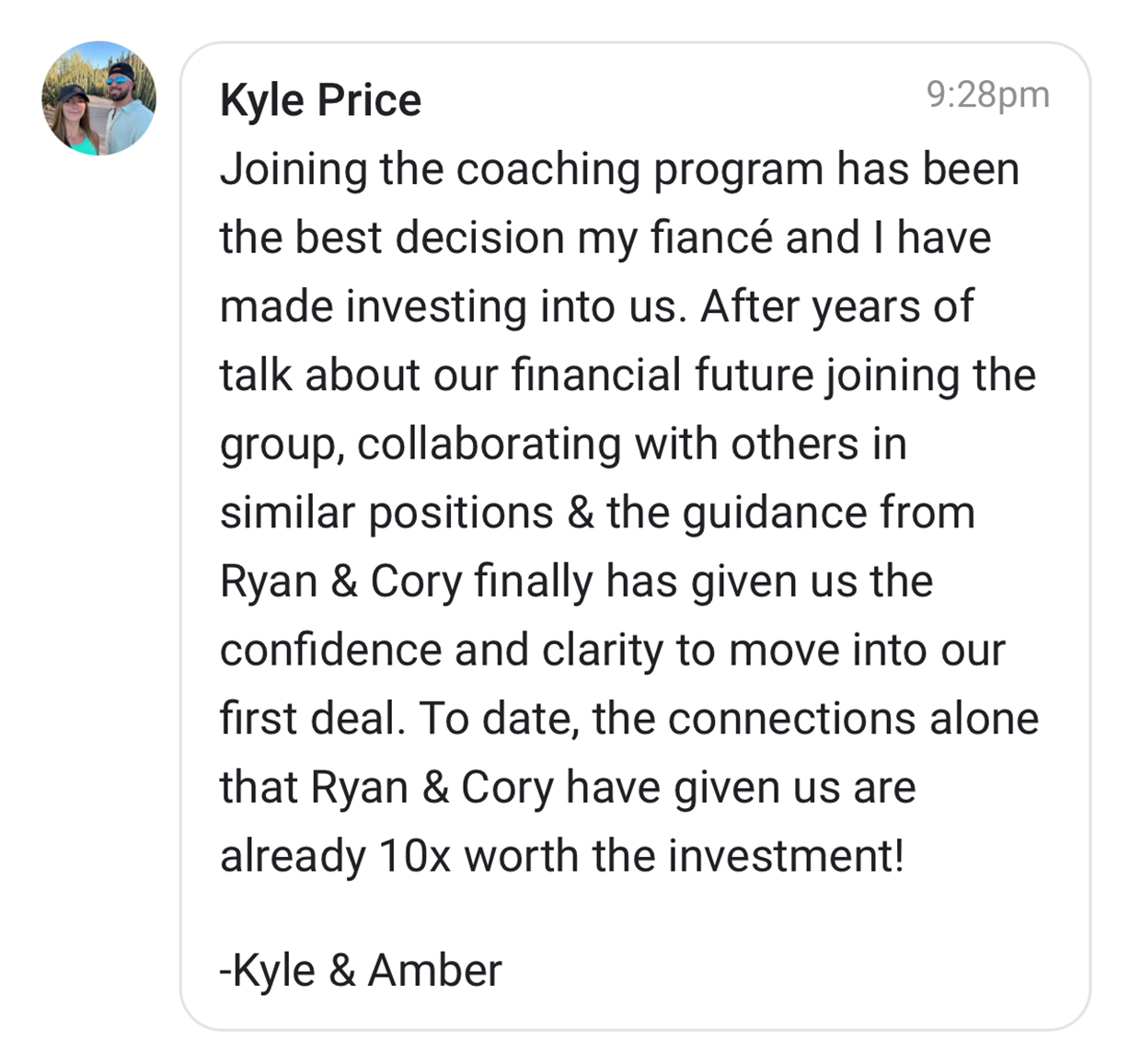Click the 9:28pm message timestamp
Screen dimensions: 1129x1064
tap(987, 95)
